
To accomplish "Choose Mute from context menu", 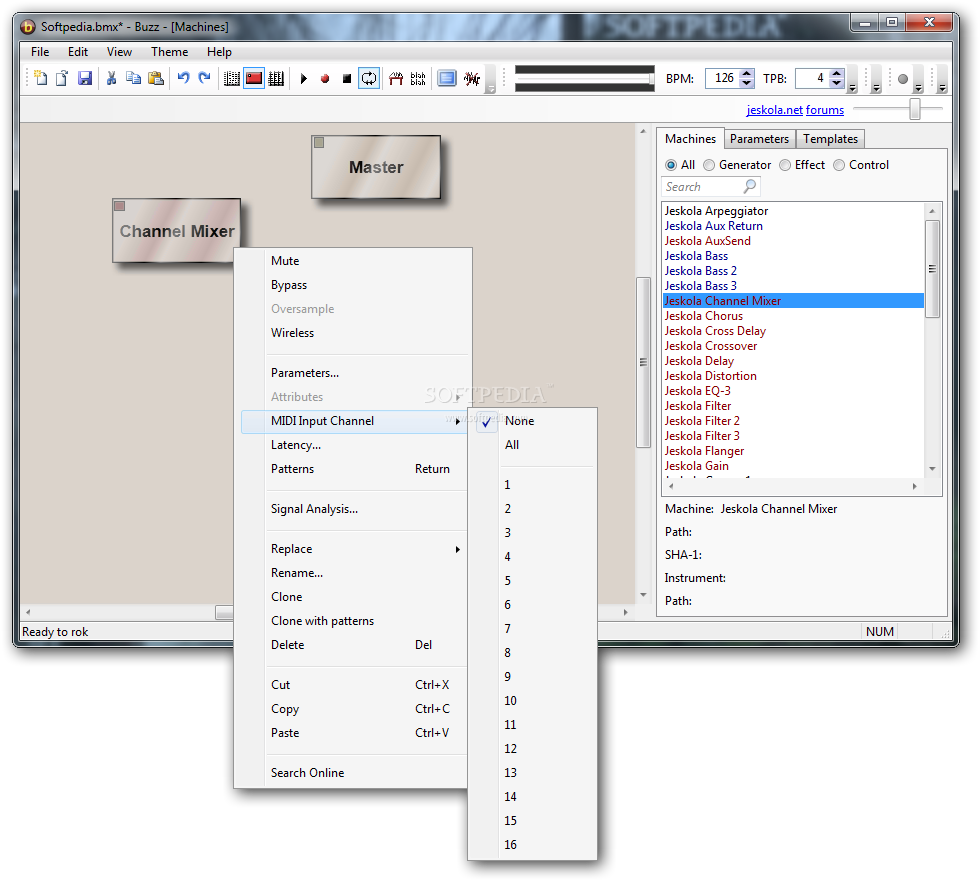I will click(x=354, y=261).
